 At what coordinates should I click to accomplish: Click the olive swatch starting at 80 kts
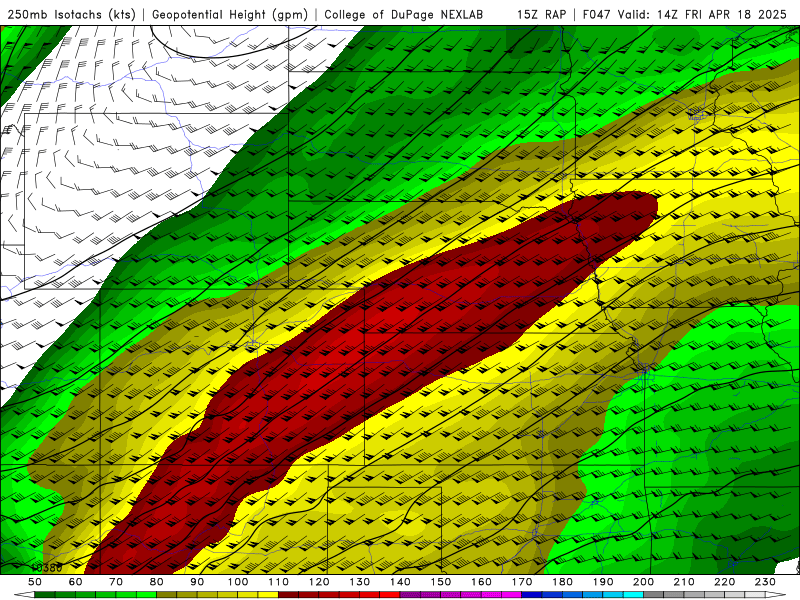click(166, 595)
